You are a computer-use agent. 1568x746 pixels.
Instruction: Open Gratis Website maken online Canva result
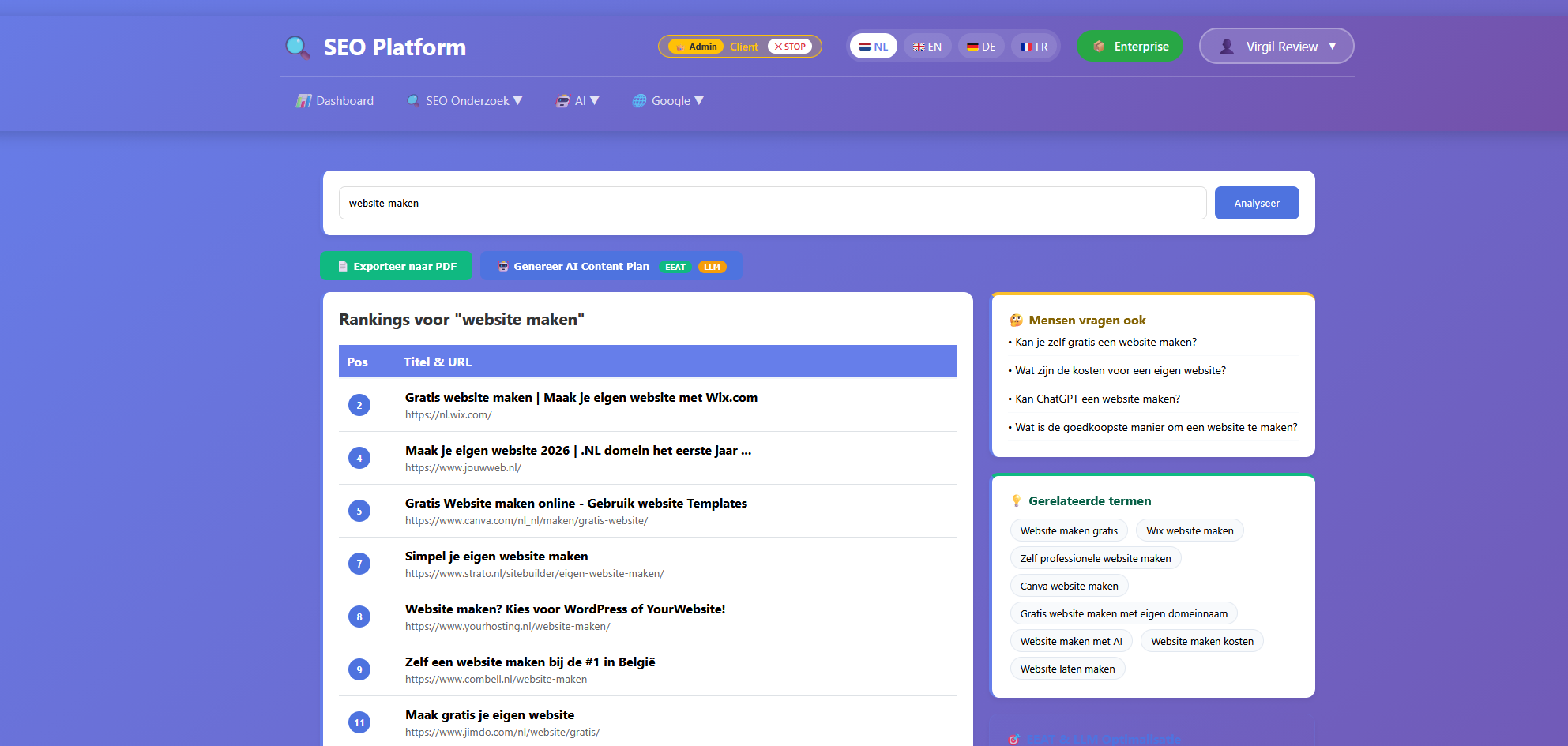(x=576, y=504)
